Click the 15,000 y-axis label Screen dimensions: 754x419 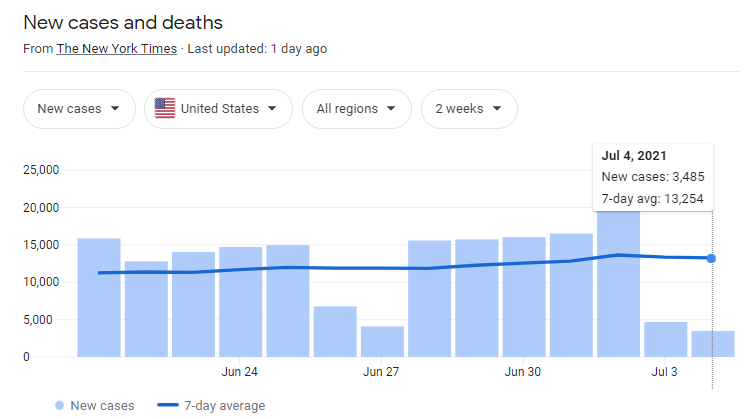coord(41,245)
